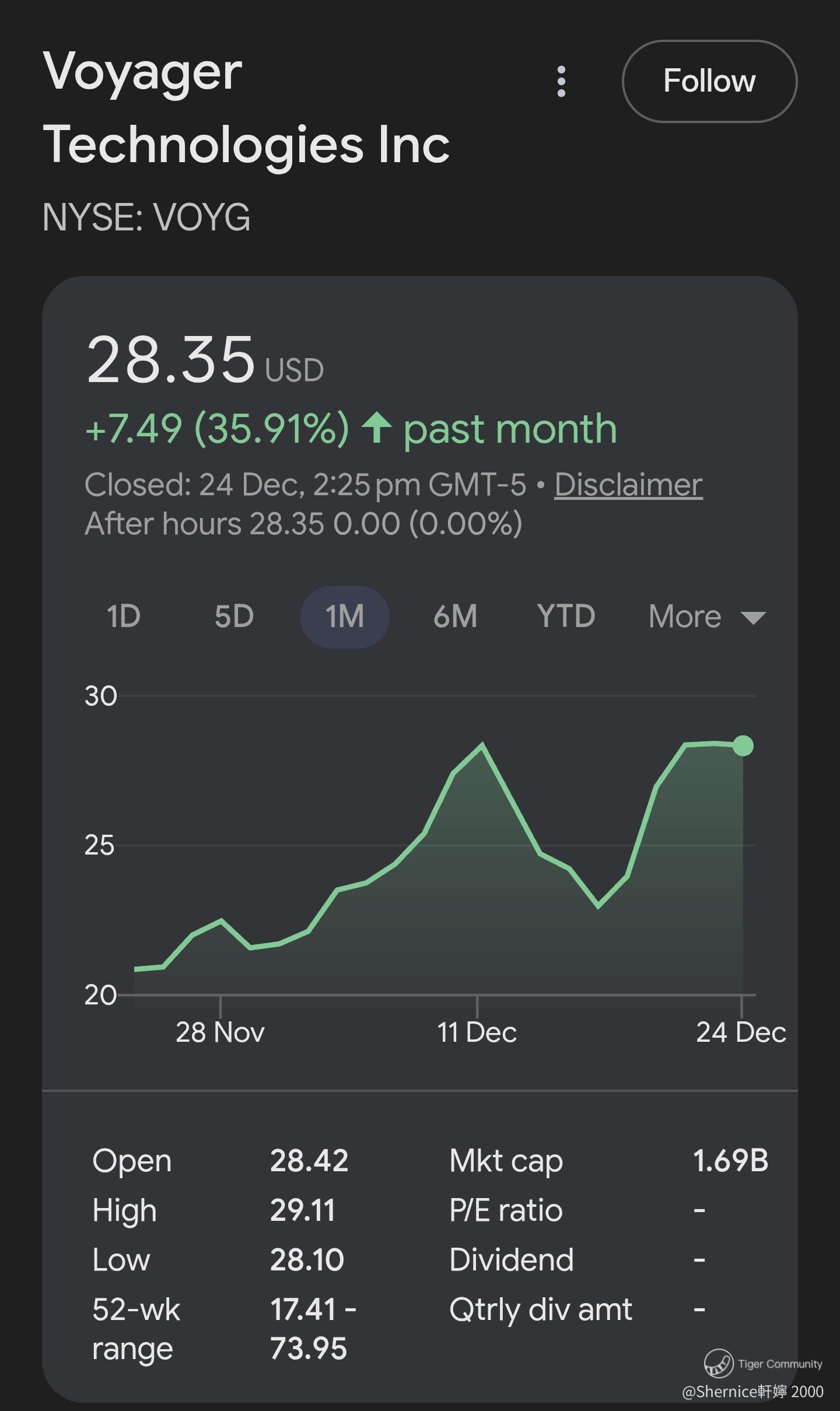
Task: Click the 24 Dec axis marker
Action: pyautogui.click(x=741, y=1032)
